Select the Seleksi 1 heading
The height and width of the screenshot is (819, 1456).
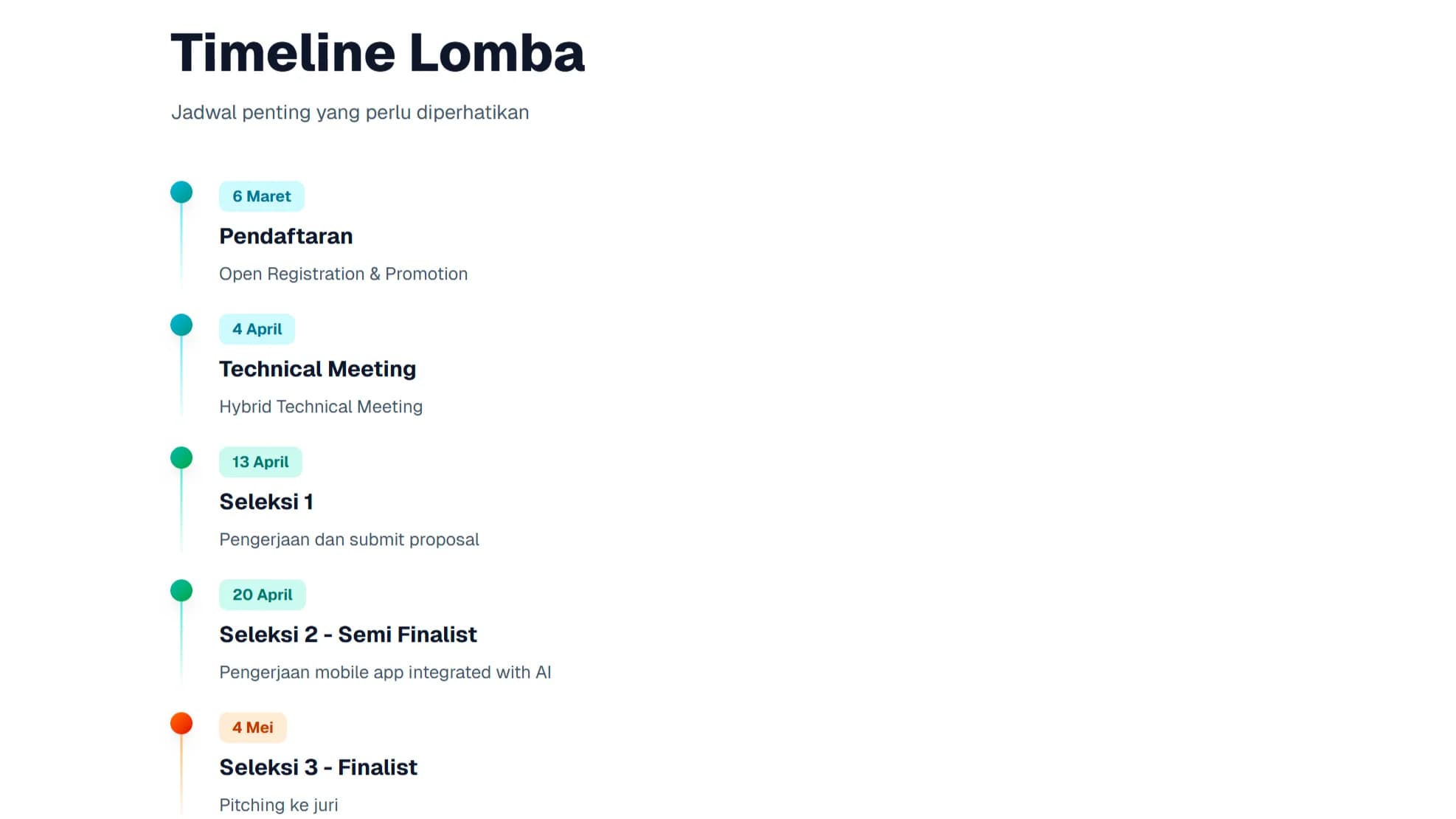266,502
